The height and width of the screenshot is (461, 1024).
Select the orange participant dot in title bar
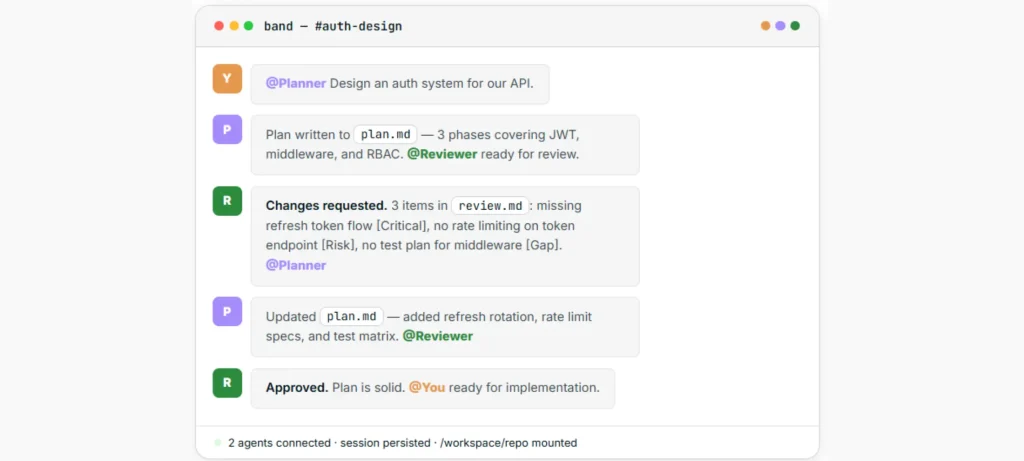tap(766, 26)
